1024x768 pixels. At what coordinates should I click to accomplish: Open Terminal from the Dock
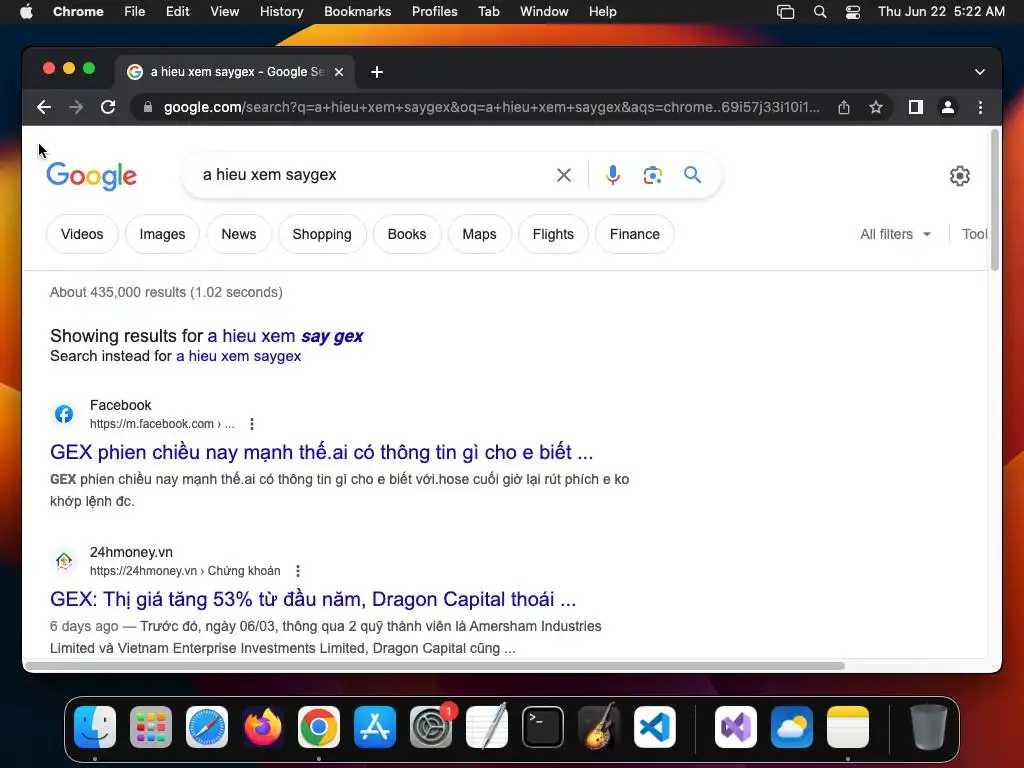point(543,727)
